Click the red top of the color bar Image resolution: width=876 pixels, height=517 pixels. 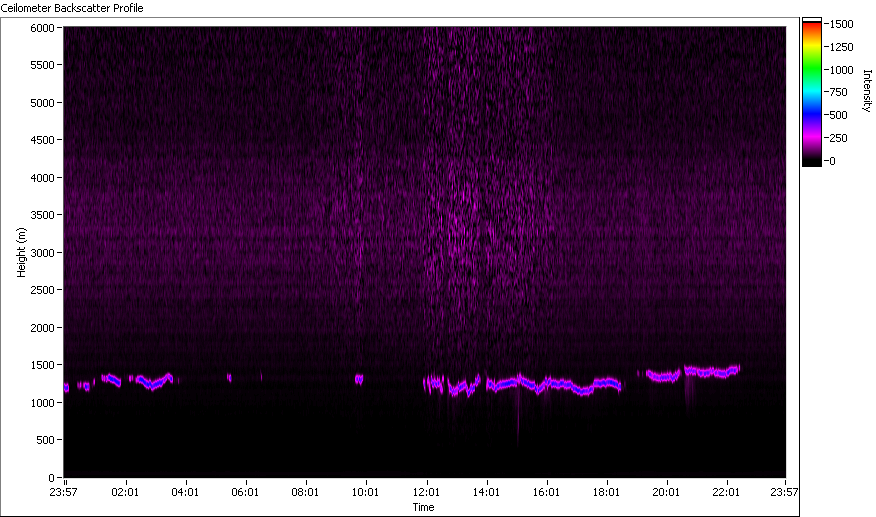click(x=812, y=27)
